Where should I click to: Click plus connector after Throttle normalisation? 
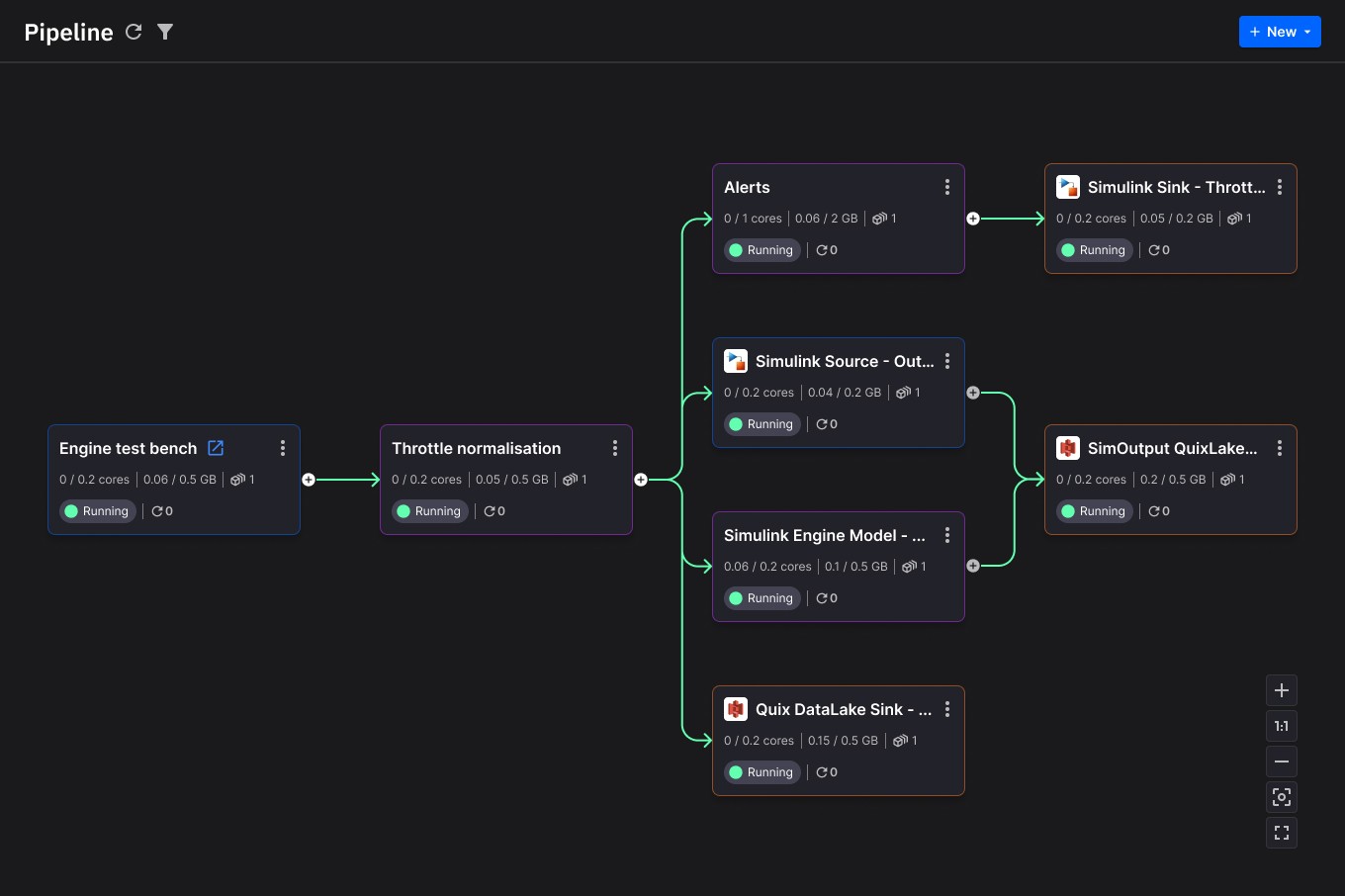(x=641, y=480)
